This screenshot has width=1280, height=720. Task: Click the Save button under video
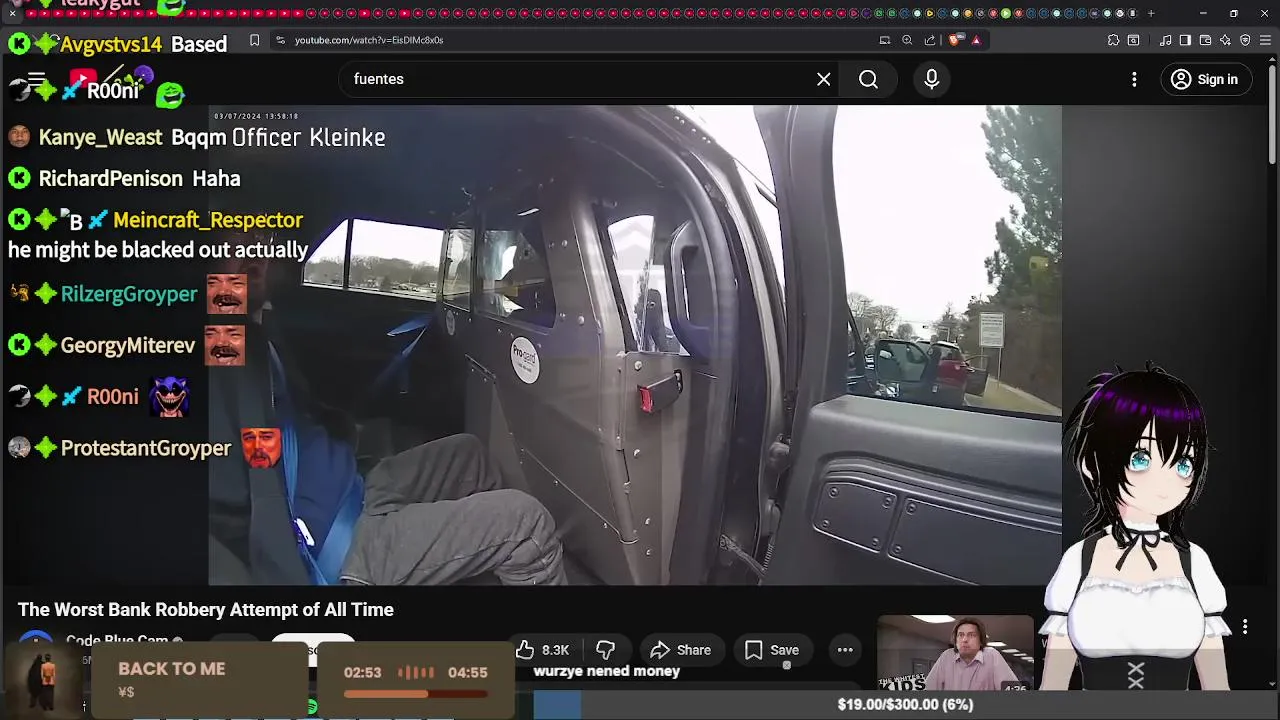click(772, 650)
